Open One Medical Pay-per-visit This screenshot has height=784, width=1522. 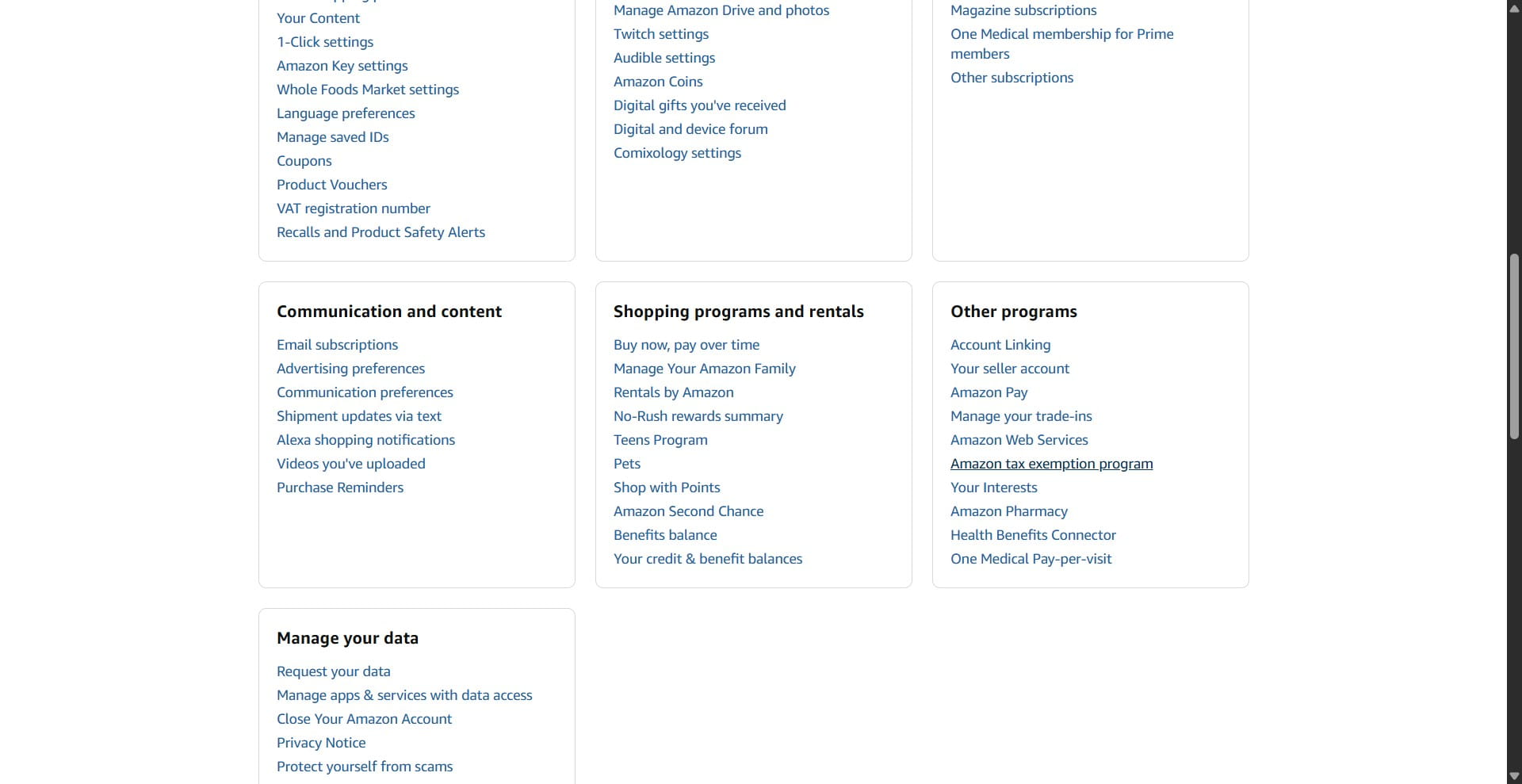[1031, 559]
